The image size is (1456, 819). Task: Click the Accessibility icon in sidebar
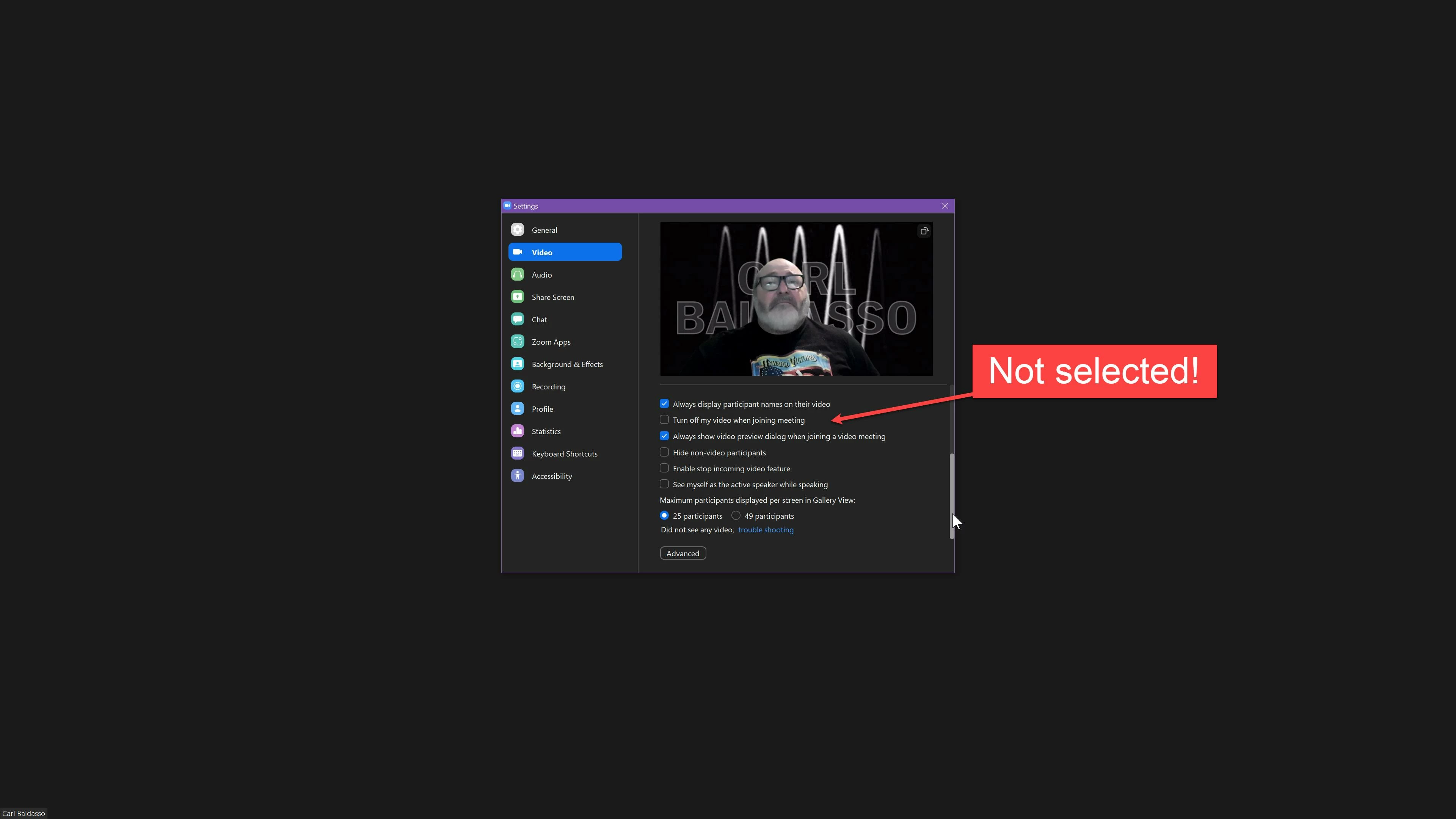tap(517, 476)
